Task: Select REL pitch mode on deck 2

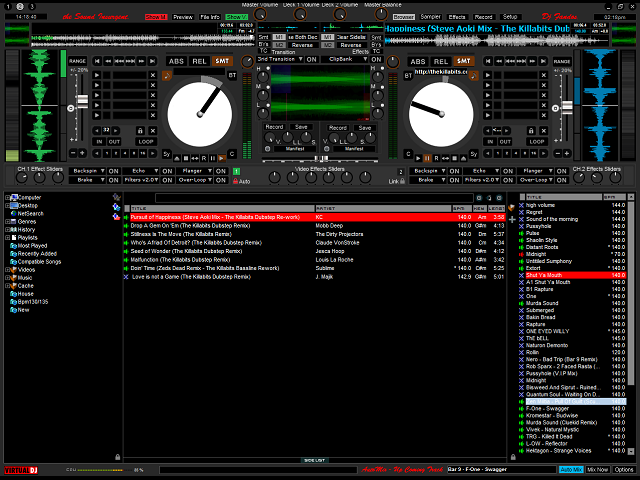Action: [x=441, y=62]
